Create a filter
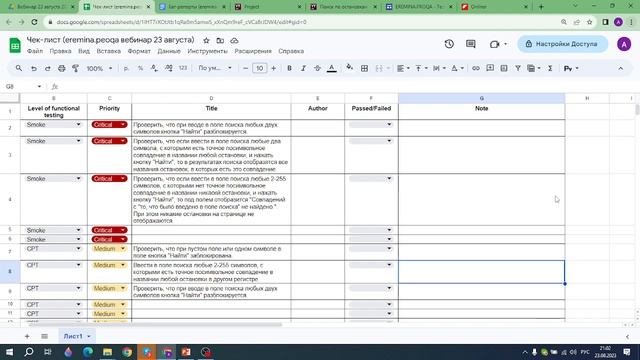640x360 pixels. click(518, 69)
